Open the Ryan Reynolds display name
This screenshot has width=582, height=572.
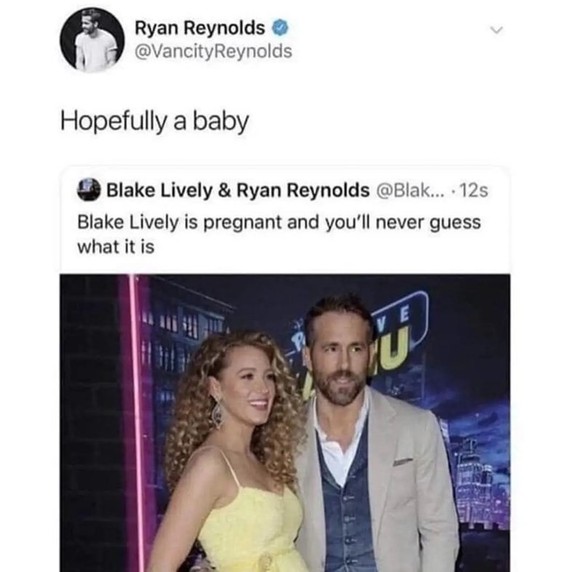point(200,28)
